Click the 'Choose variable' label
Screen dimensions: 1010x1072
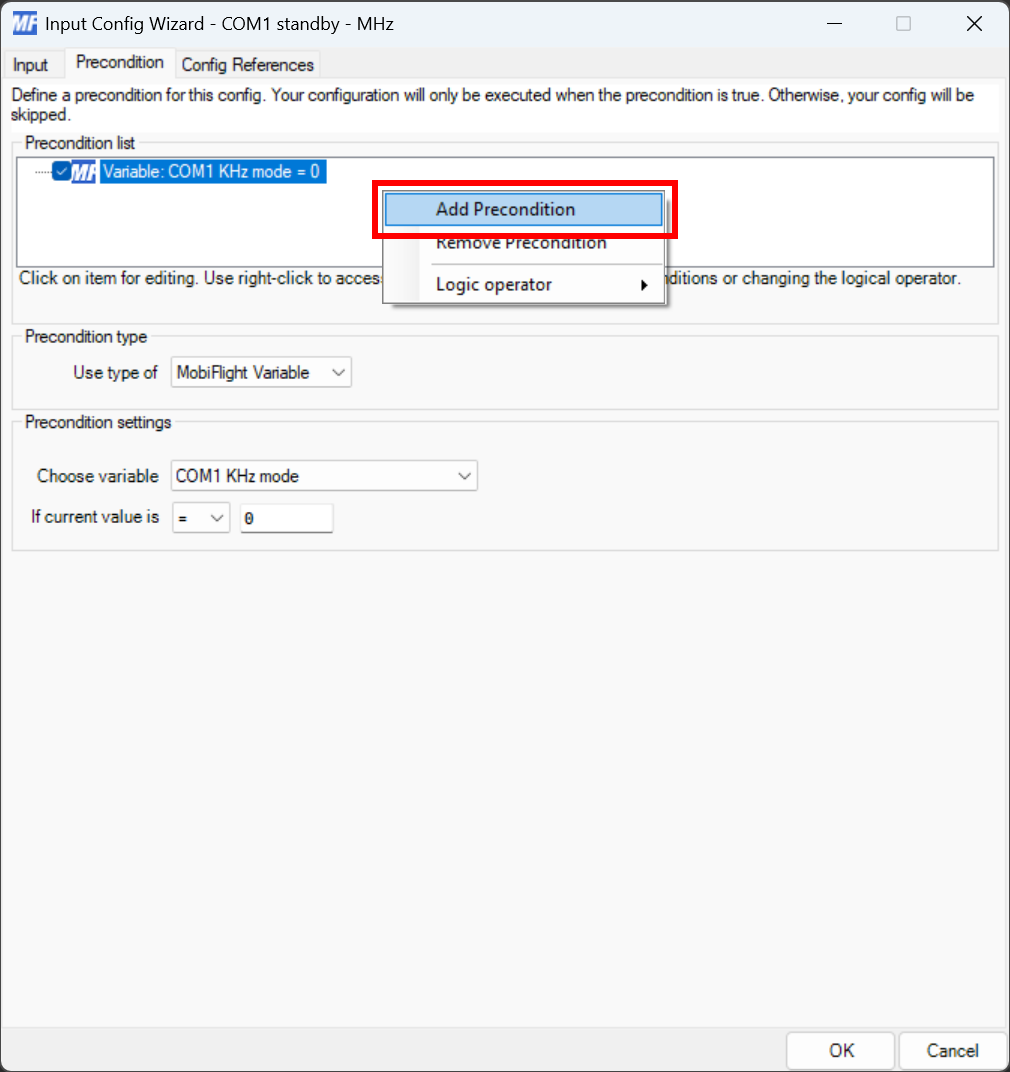pyautogui.click(x=98, y=476)
